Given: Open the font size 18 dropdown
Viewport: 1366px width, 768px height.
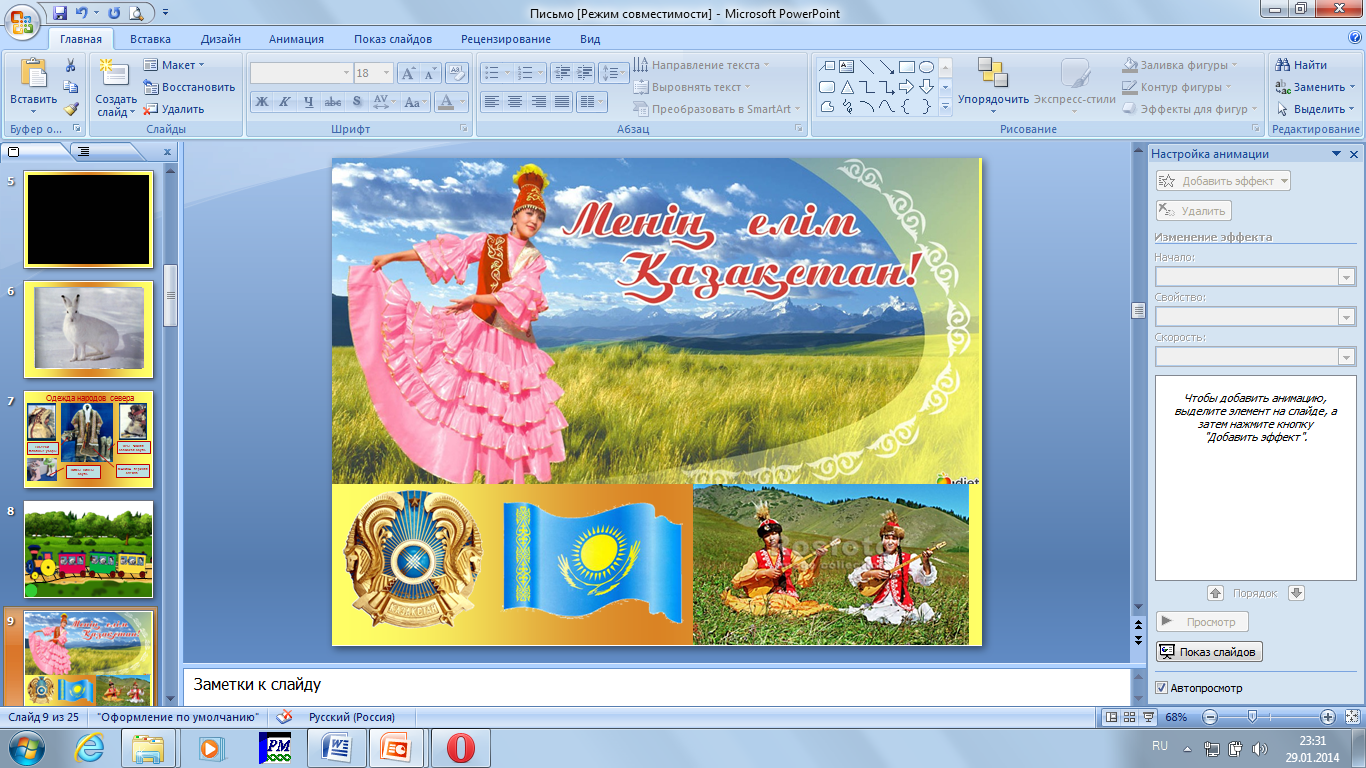Looking at the screenshot, I should (386, 73).
